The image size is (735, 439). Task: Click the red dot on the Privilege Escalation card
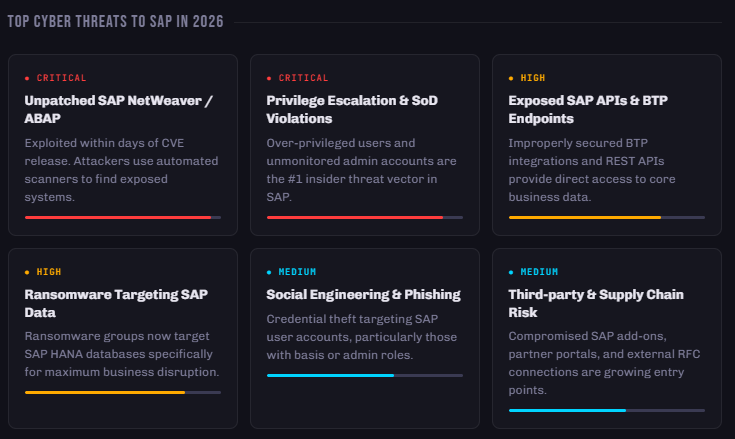(x=269, y=78)
